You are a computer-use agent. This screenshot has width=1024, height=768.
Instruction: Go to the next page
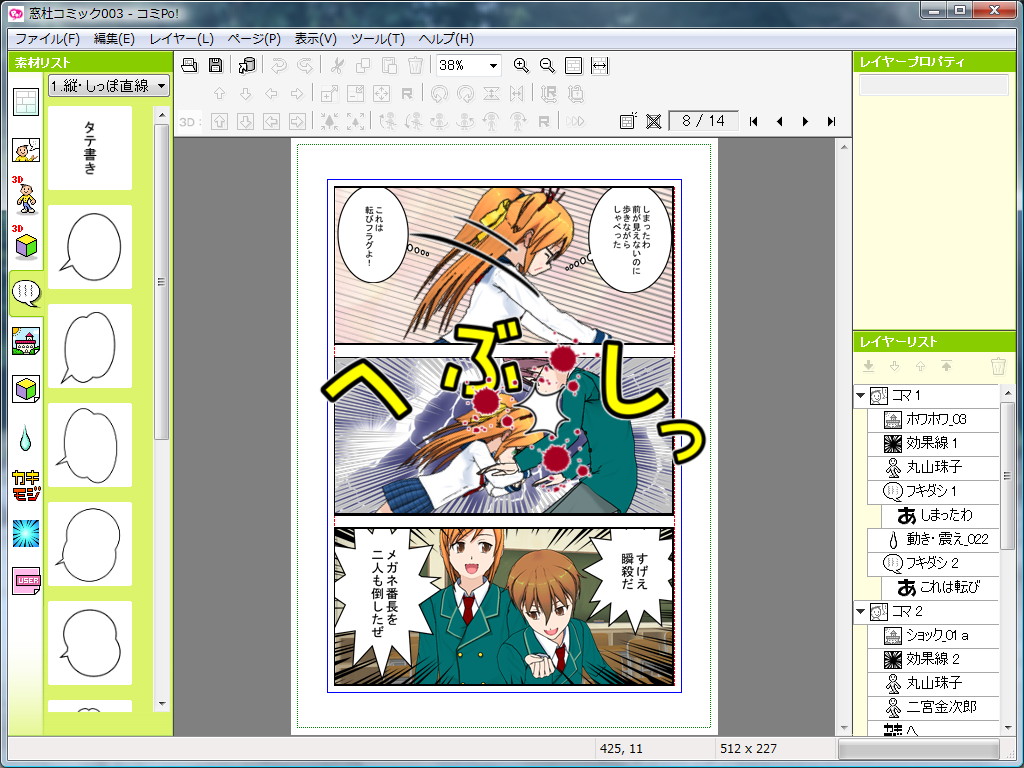[x=805, y=121]
